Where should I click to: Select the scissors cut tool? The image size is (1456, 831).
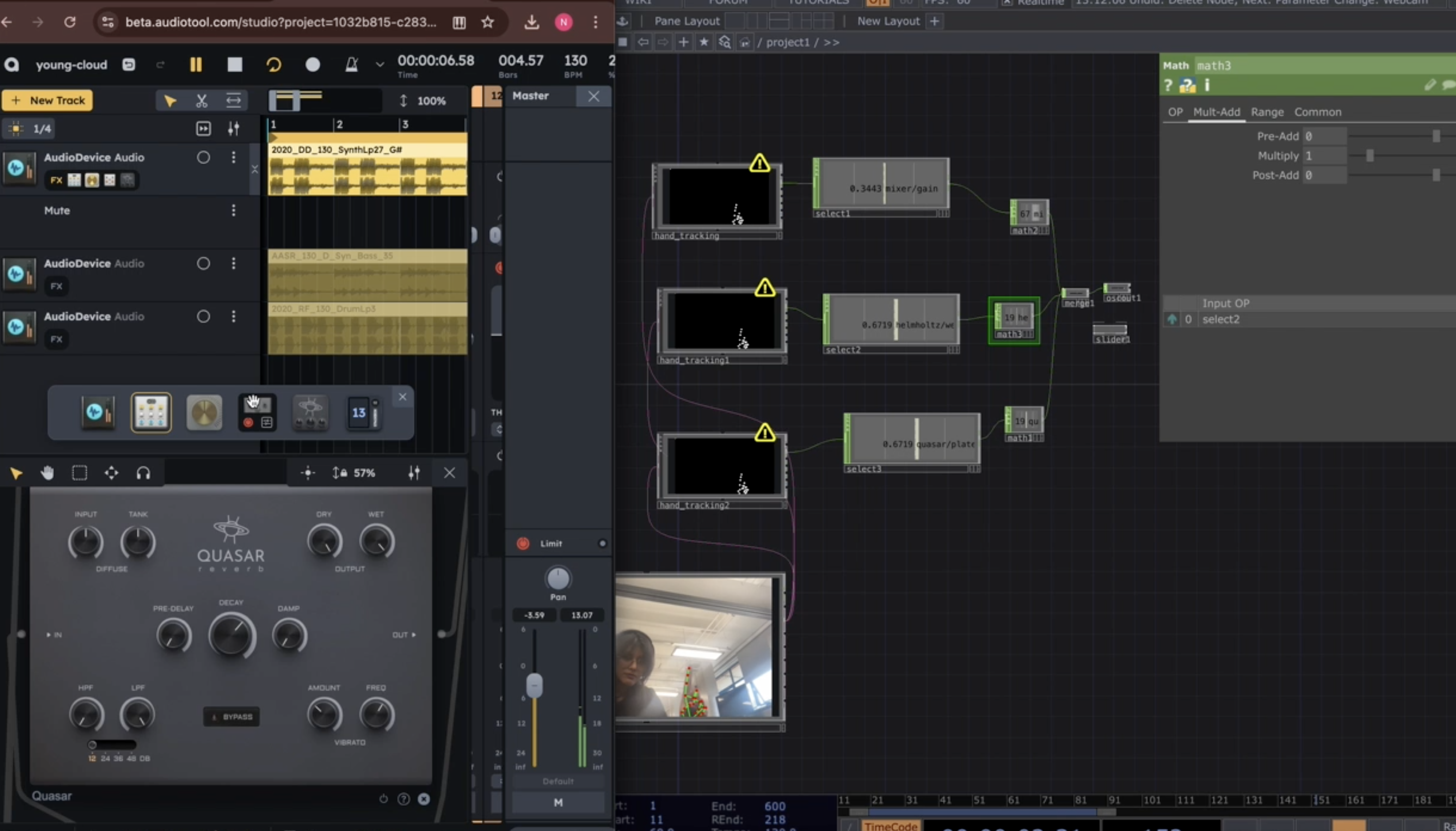click(201, 101)
